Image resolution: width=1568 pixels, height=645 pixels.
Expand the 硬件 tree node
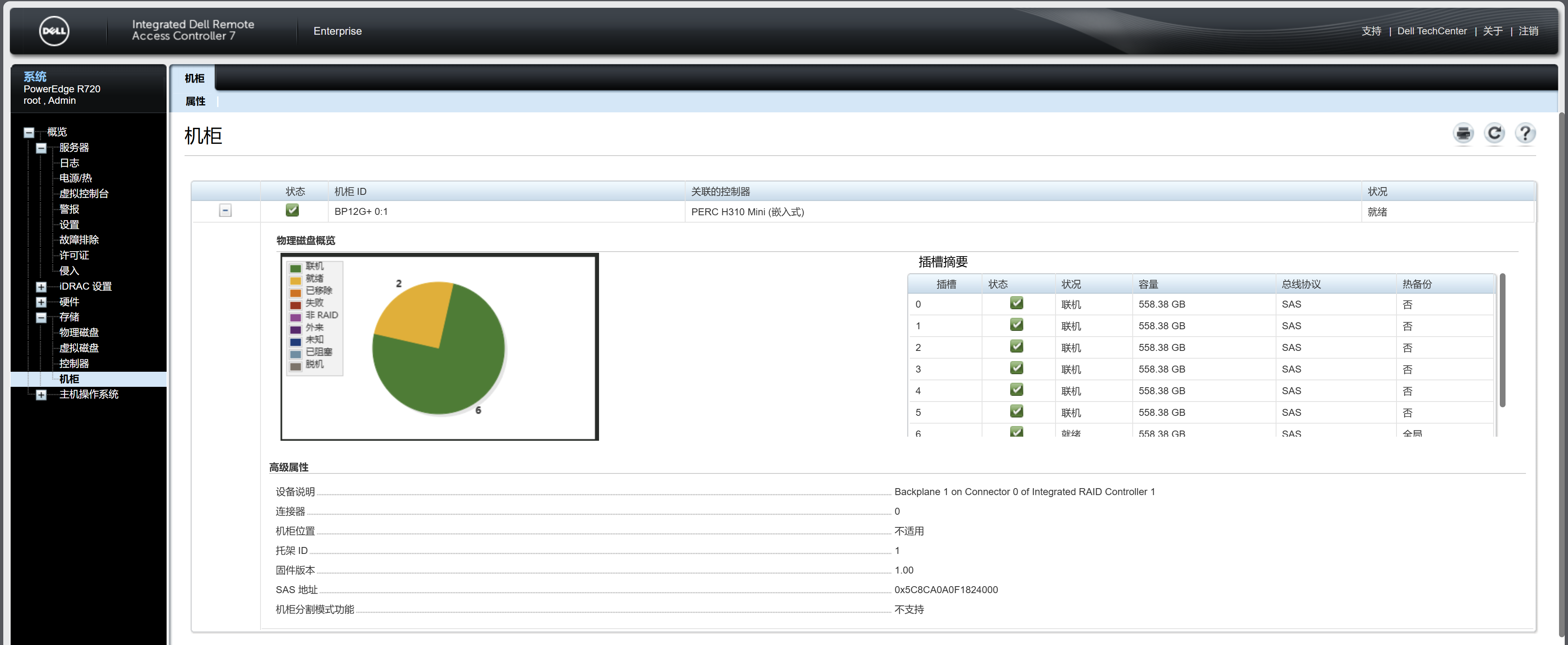pyautogui.click(x=41, y=302)
